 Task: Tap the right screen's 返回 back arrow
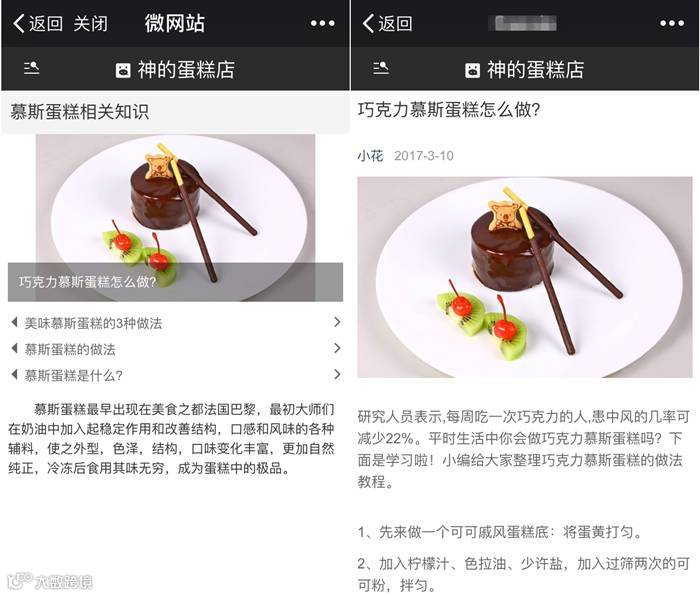(387, 24)
